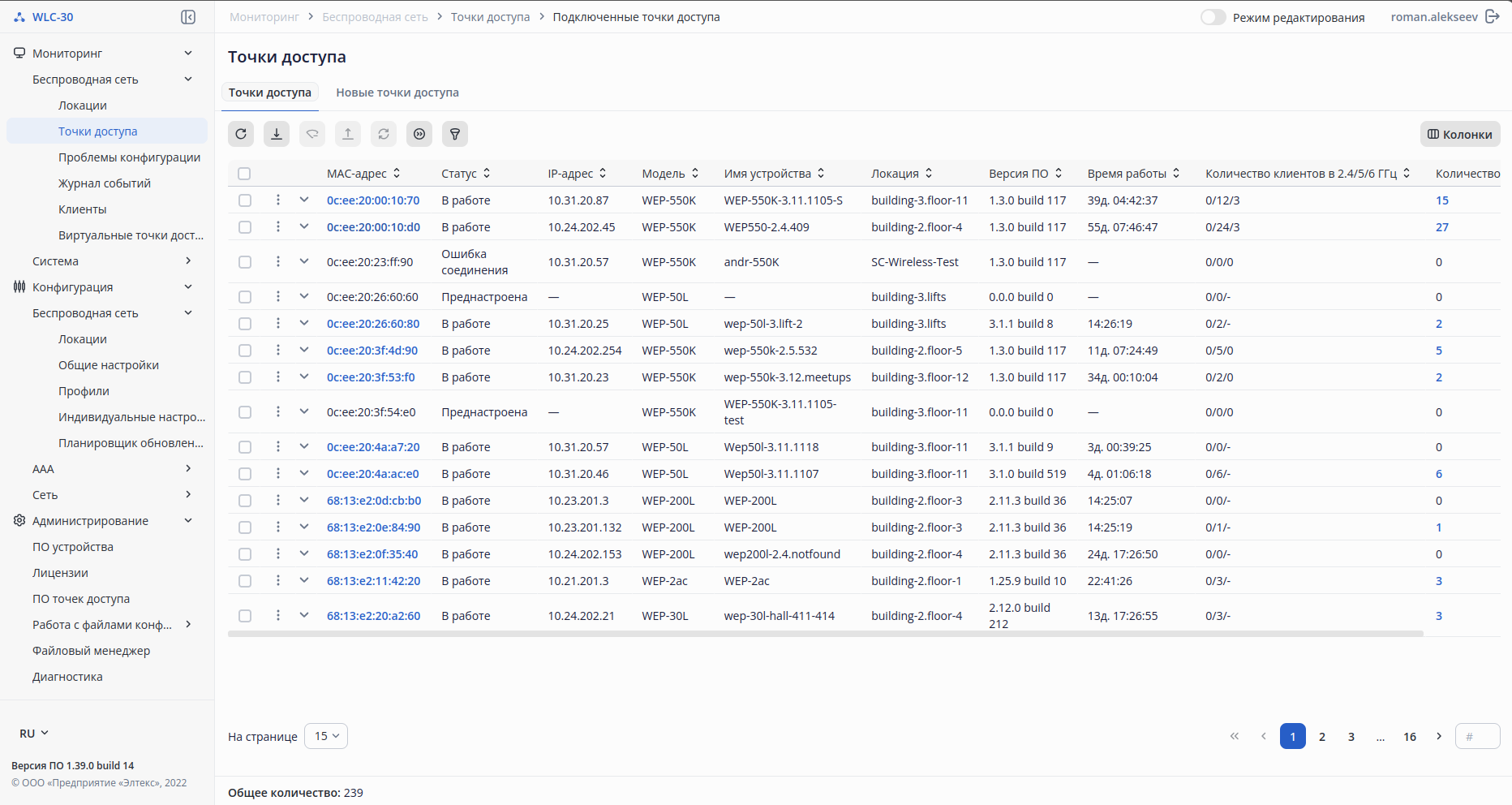Viewport: 1512px width, 805px height.
Task: Open Проблемы конфигурации sidebar item
Action: (130, 157)
